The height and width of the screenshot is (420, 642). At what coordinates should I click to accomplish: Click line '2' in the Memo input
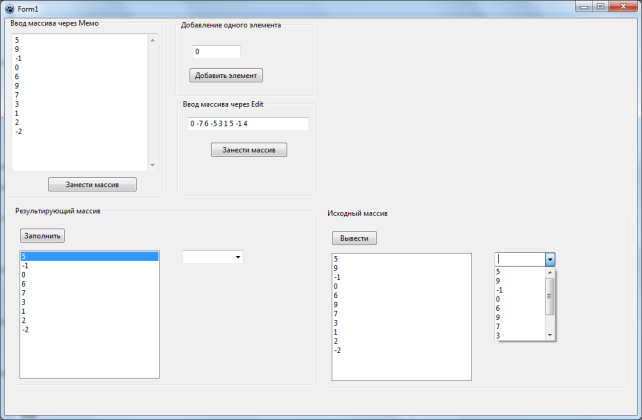[17, 122]
